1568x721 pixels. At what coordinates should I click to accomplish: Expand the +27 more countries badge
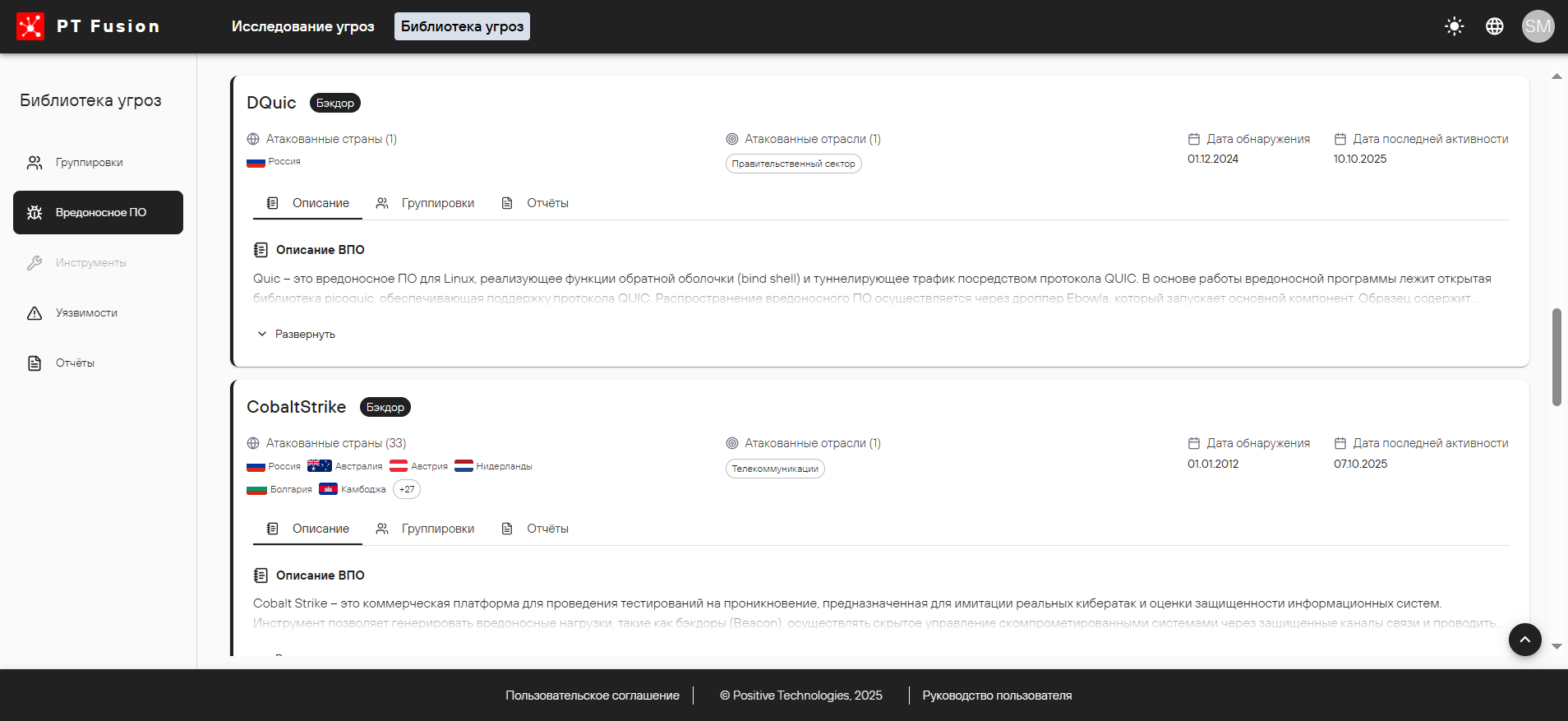407,489
